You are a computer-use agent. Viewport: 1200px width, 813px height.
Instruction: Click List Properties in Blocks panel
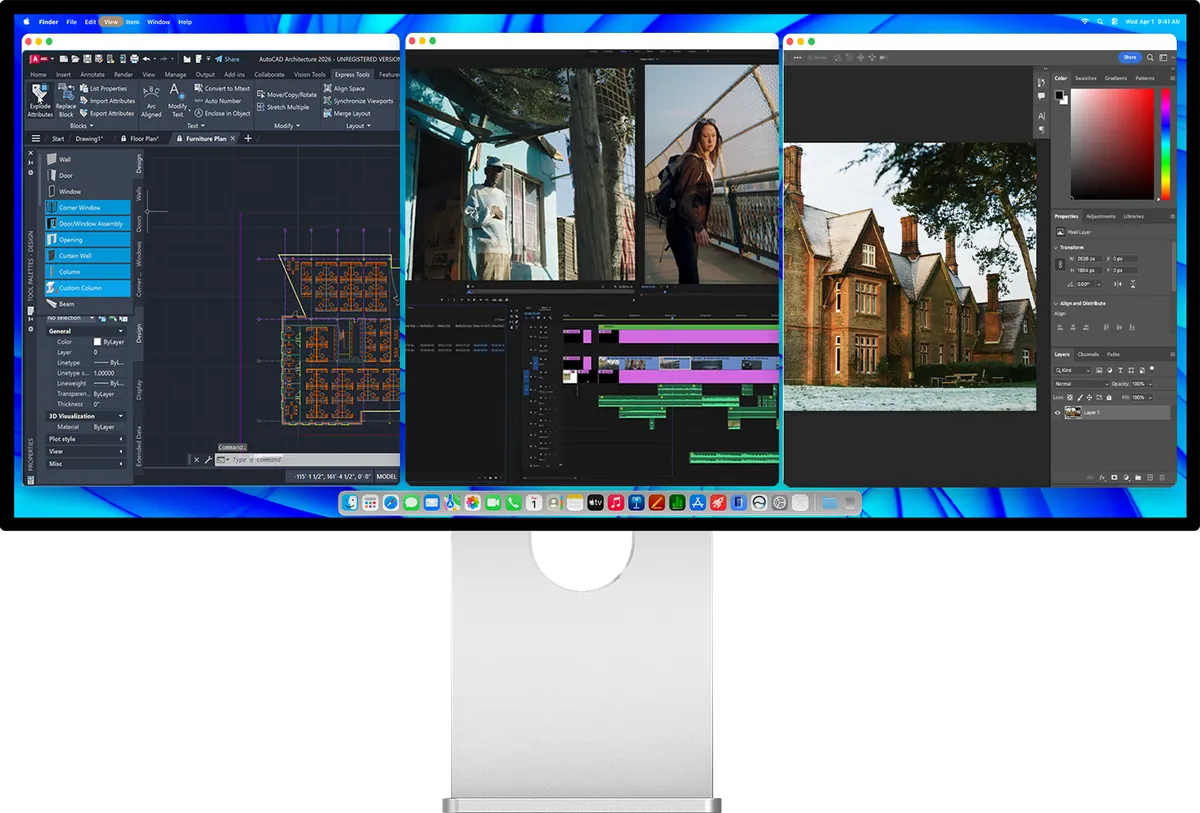pos(103,89)
